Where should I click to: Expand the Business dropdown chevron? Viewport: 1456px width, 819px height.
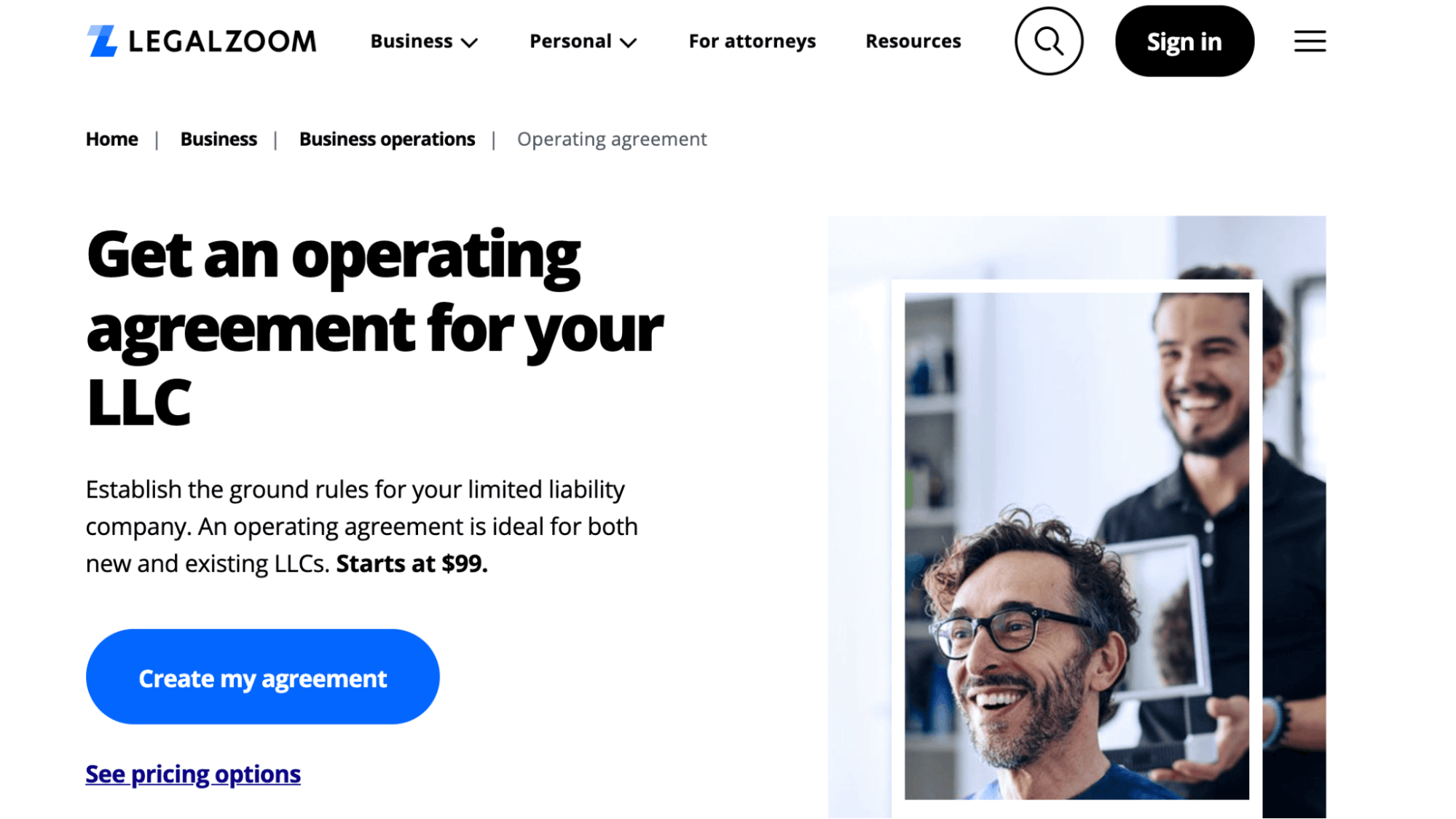pos(470,43)
